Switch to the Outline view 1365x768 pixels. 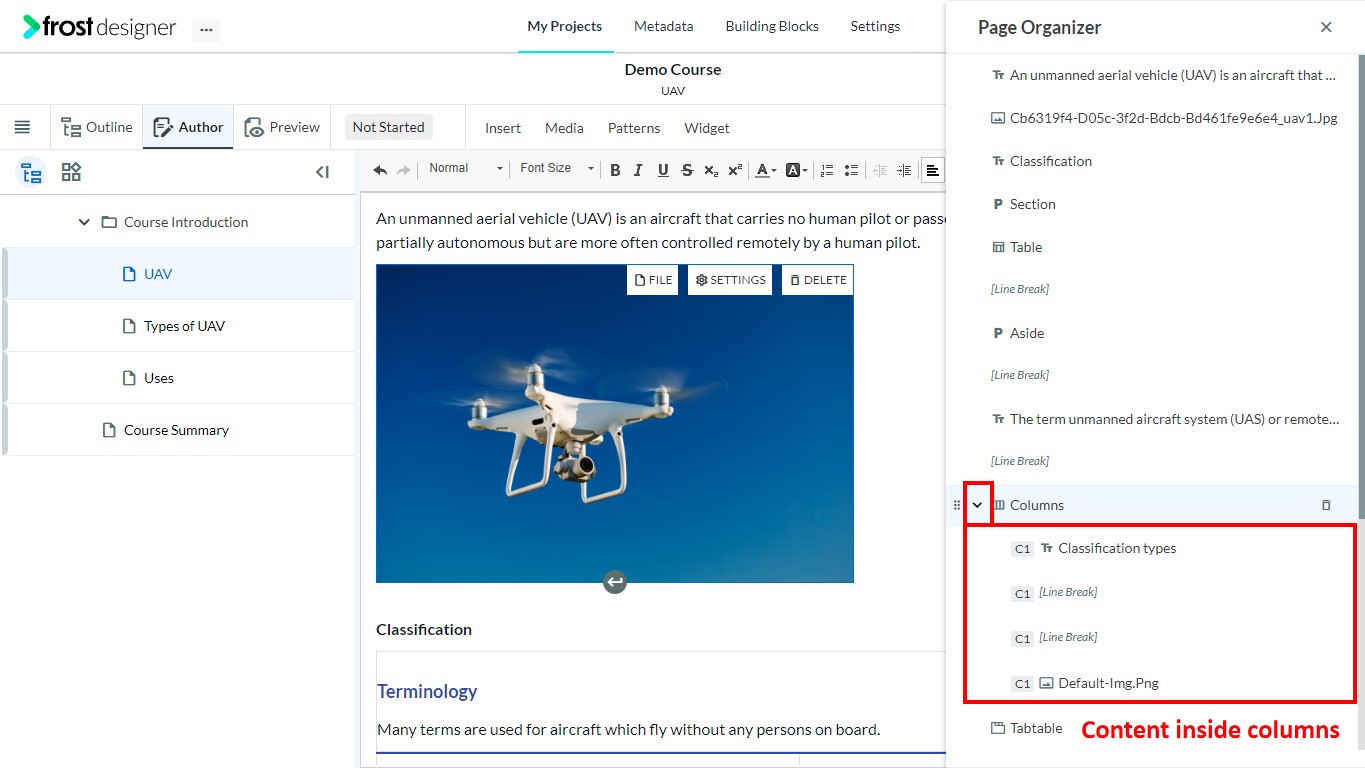pyautogui.click(x=97, y=127)
